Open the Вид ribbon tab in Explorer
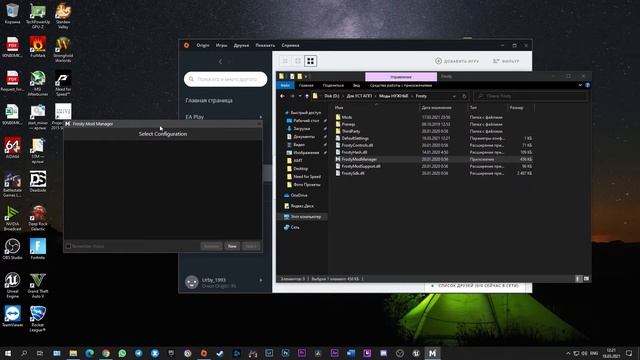Screen dimensions: 640x360 point(356,85)
